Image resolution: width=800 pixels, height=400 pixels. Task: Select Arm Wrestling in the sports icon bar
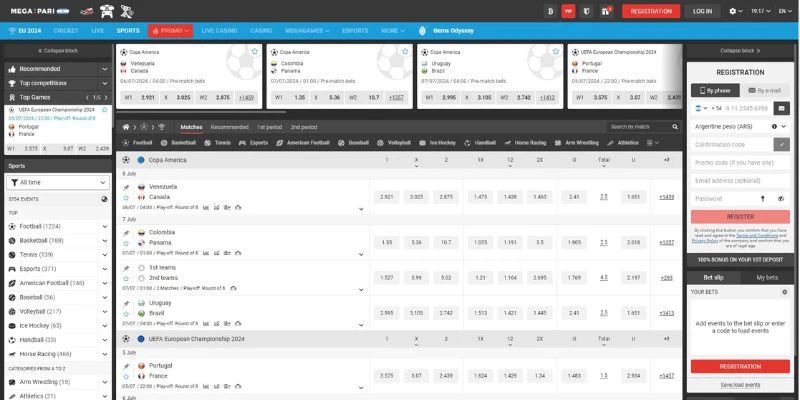pos(577,143)
